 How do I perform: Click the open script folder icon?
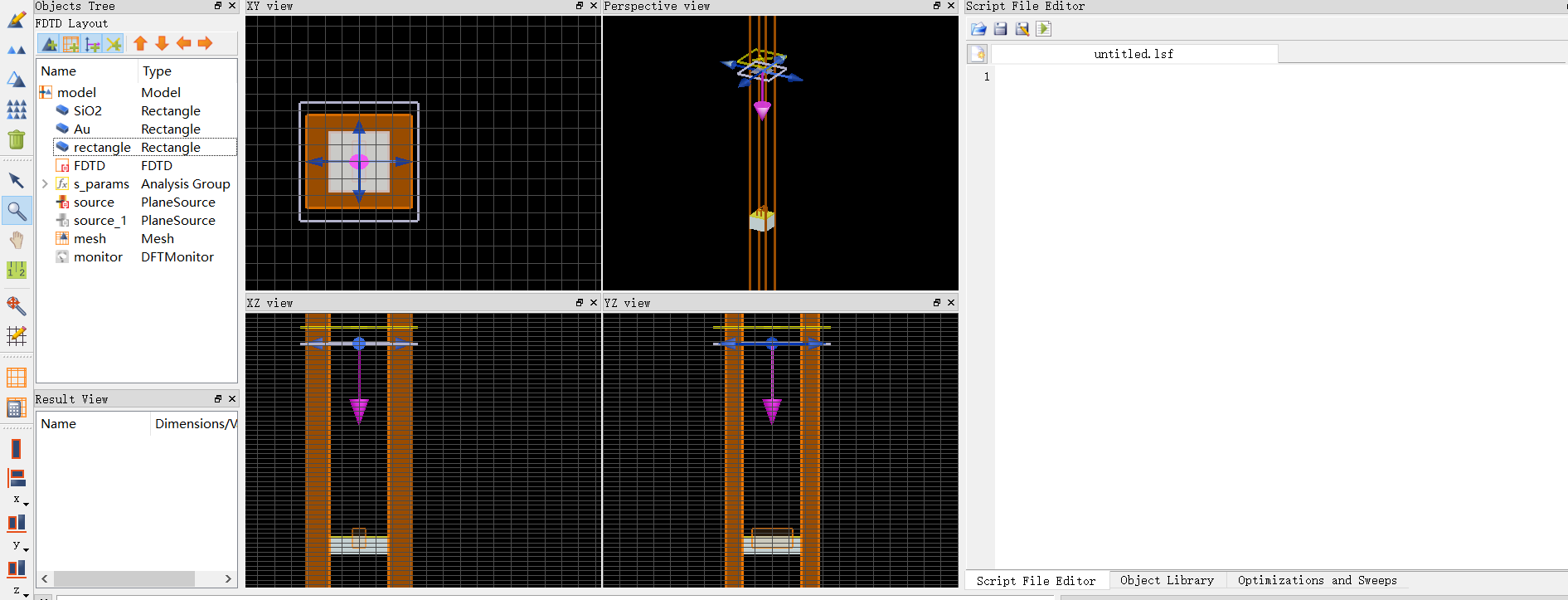pyautogui.click(x=978, y=29)
